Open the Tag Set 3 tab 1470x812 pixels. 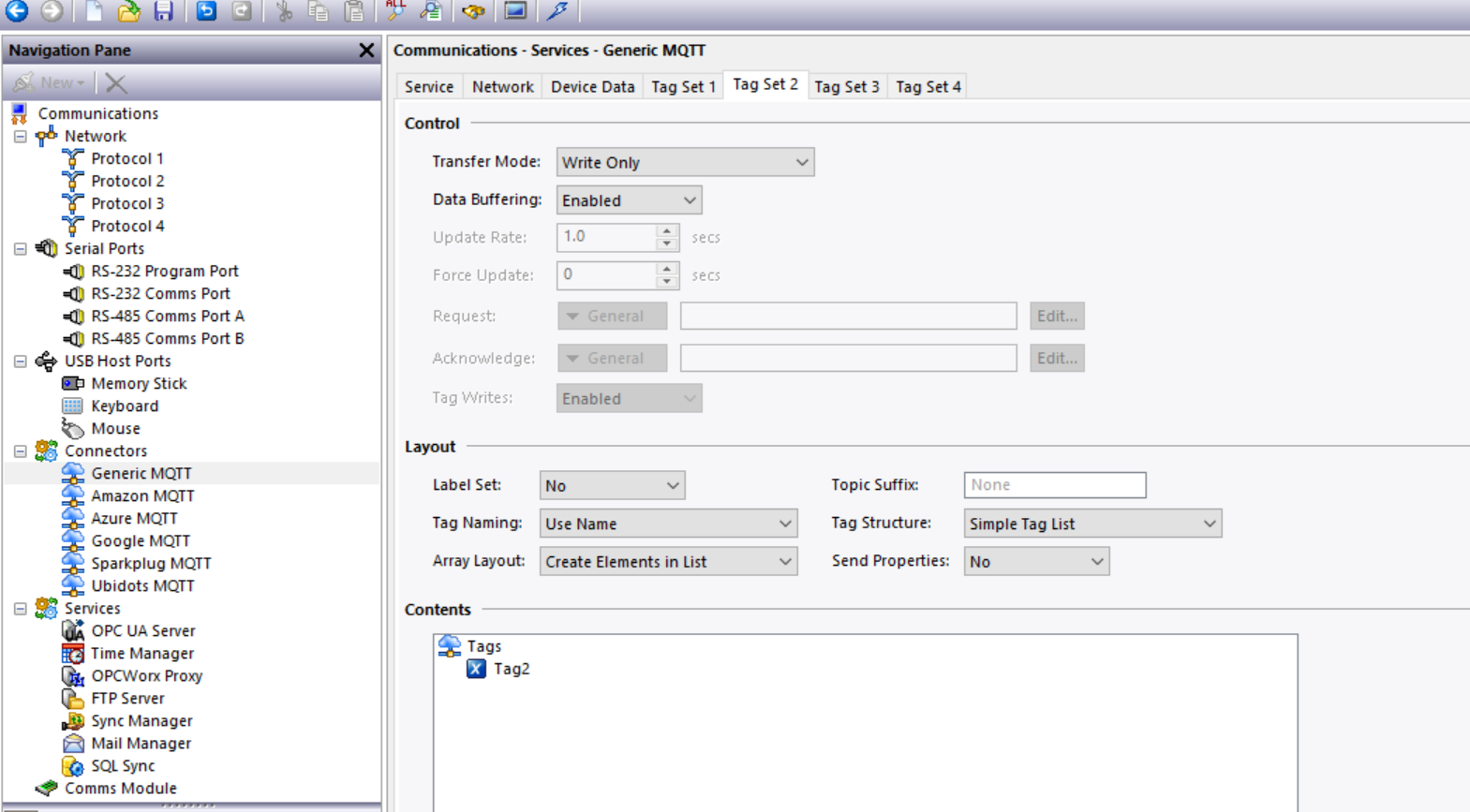click(846, 86)
